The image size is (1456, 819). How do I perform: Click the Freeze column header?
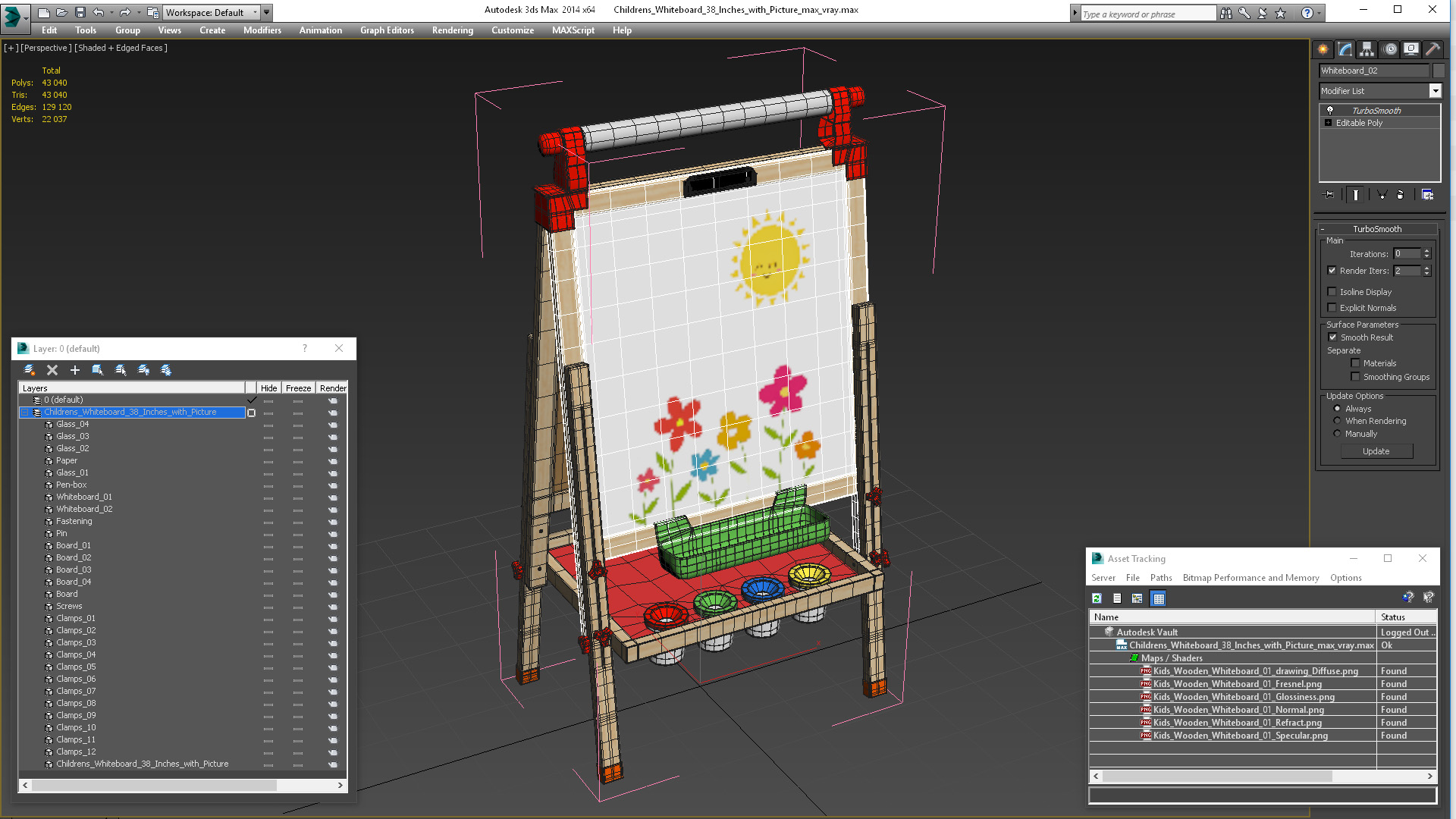(298, 388)
